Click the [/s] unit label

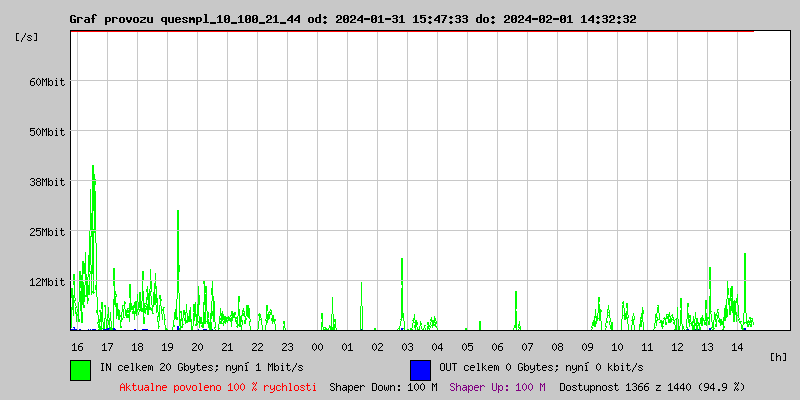[27, 37]
